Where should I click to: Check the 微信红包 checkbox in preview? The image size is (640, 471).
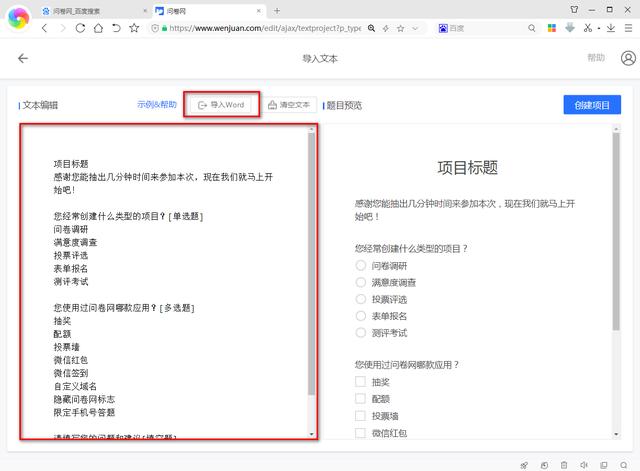(x=360, y=433)
